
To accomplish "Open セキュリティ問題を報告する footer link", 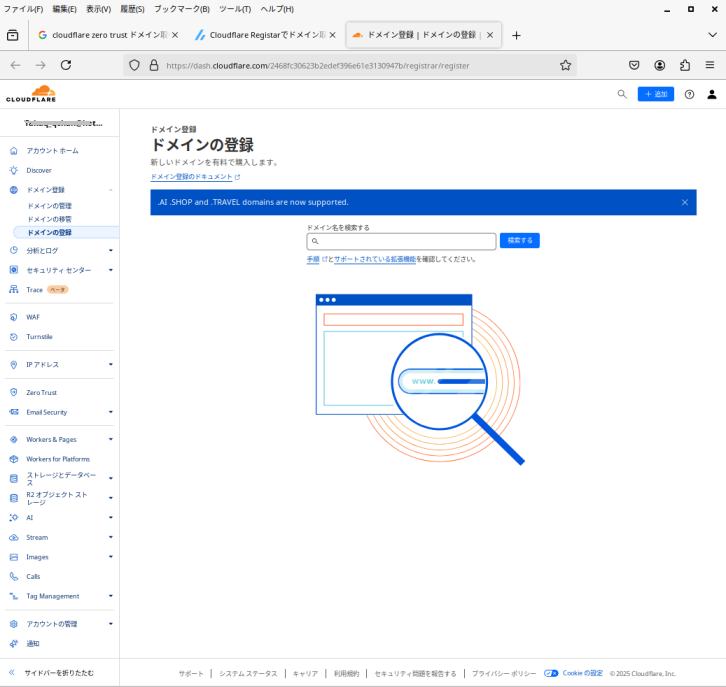I will 415,674.
